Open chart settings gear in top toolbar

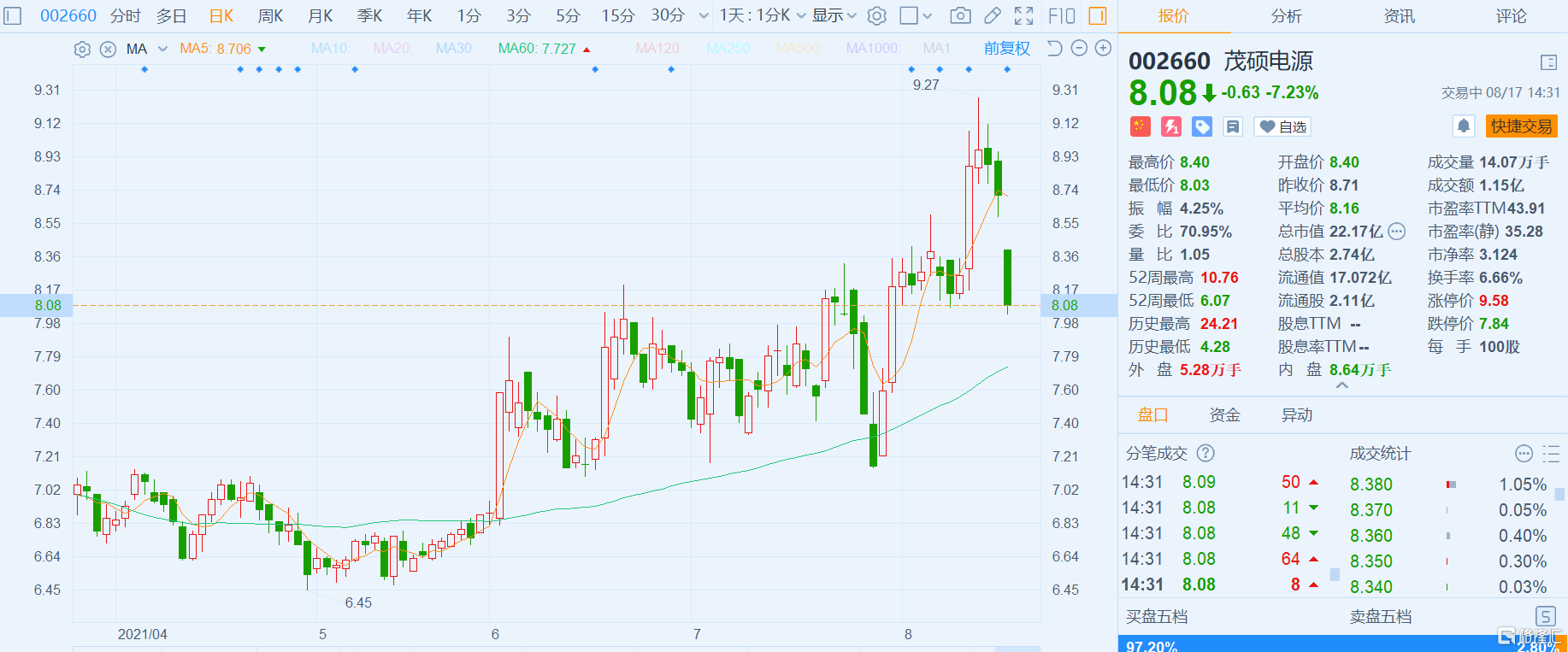click(x=876, y=15)
